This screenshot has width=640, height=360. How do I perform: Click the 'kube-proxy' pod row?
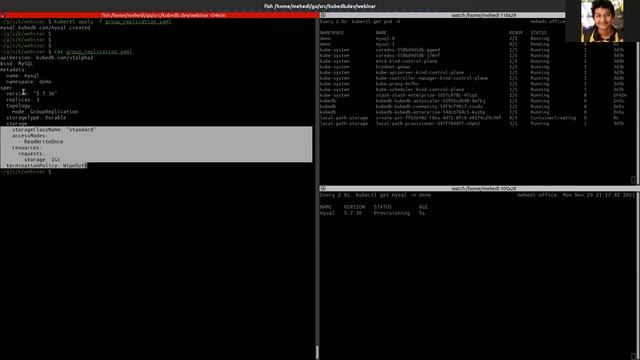point(473,84)
